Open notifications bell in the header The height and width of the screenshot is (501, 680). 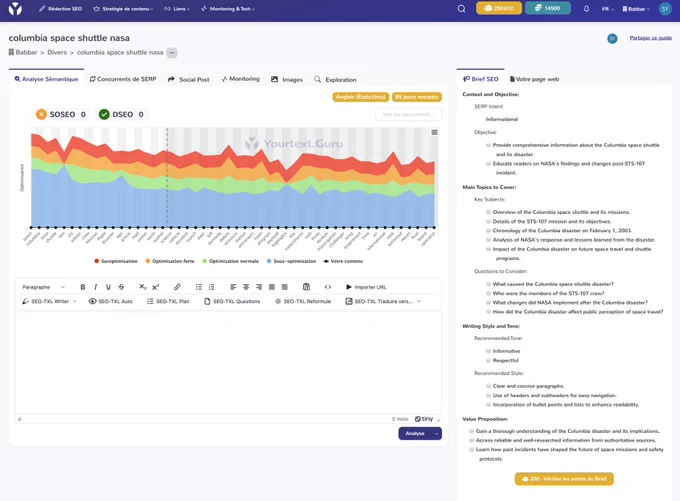click(586, 9)
